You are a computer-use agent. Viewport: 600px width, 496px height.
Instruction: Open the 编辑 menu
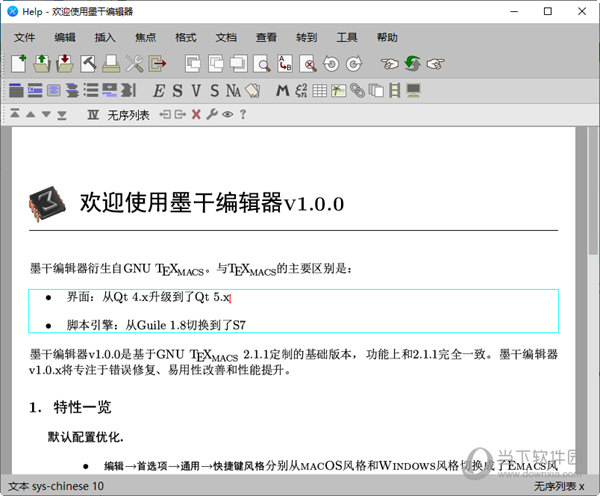pos(65,38)
